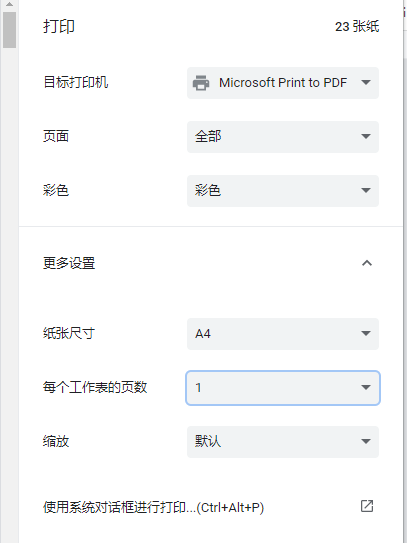407x543 pixels.
Task: Click the open-in-new-window icon for system dialog
Action: [367, 506]
